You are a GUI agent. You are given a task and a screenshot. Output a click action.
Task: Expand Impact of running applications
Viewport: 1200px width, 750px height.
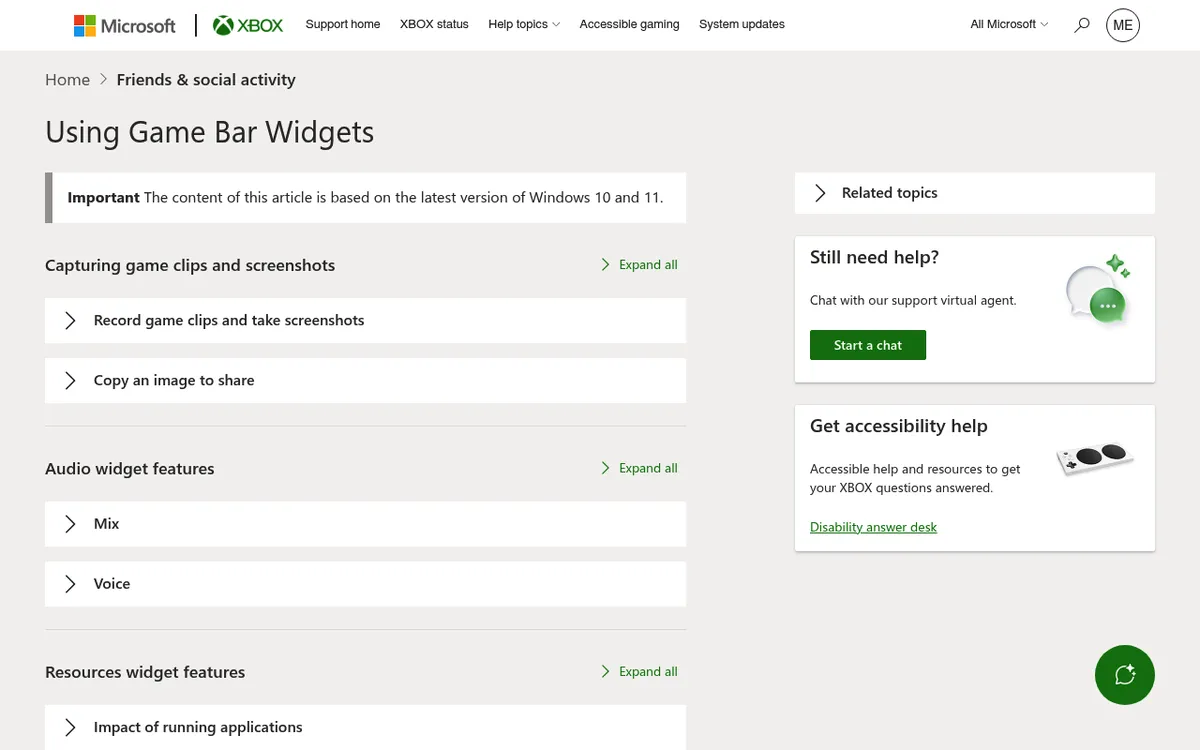365,727
